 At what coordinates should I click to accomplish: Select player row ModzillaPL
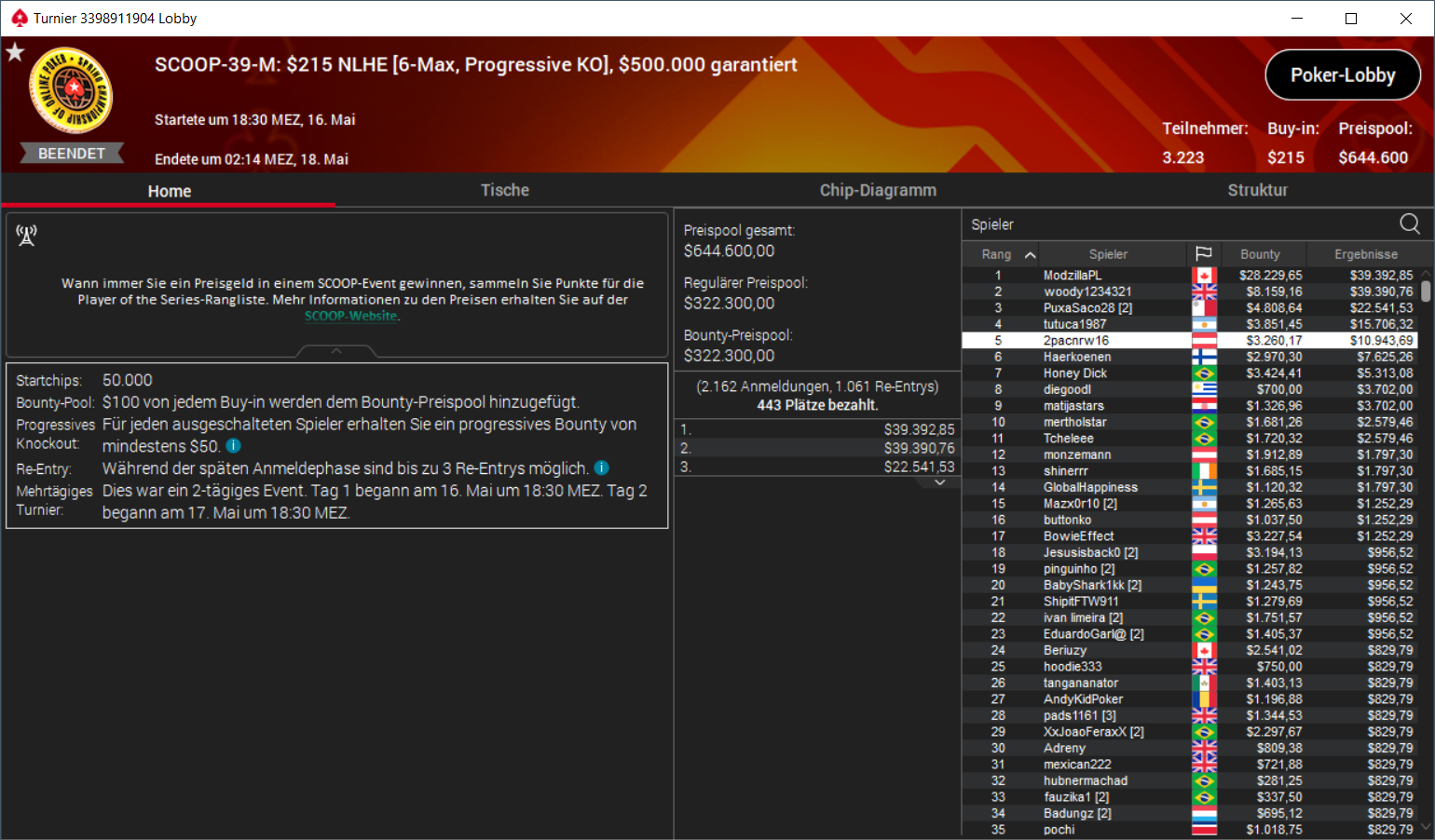tap(1190, 276)
